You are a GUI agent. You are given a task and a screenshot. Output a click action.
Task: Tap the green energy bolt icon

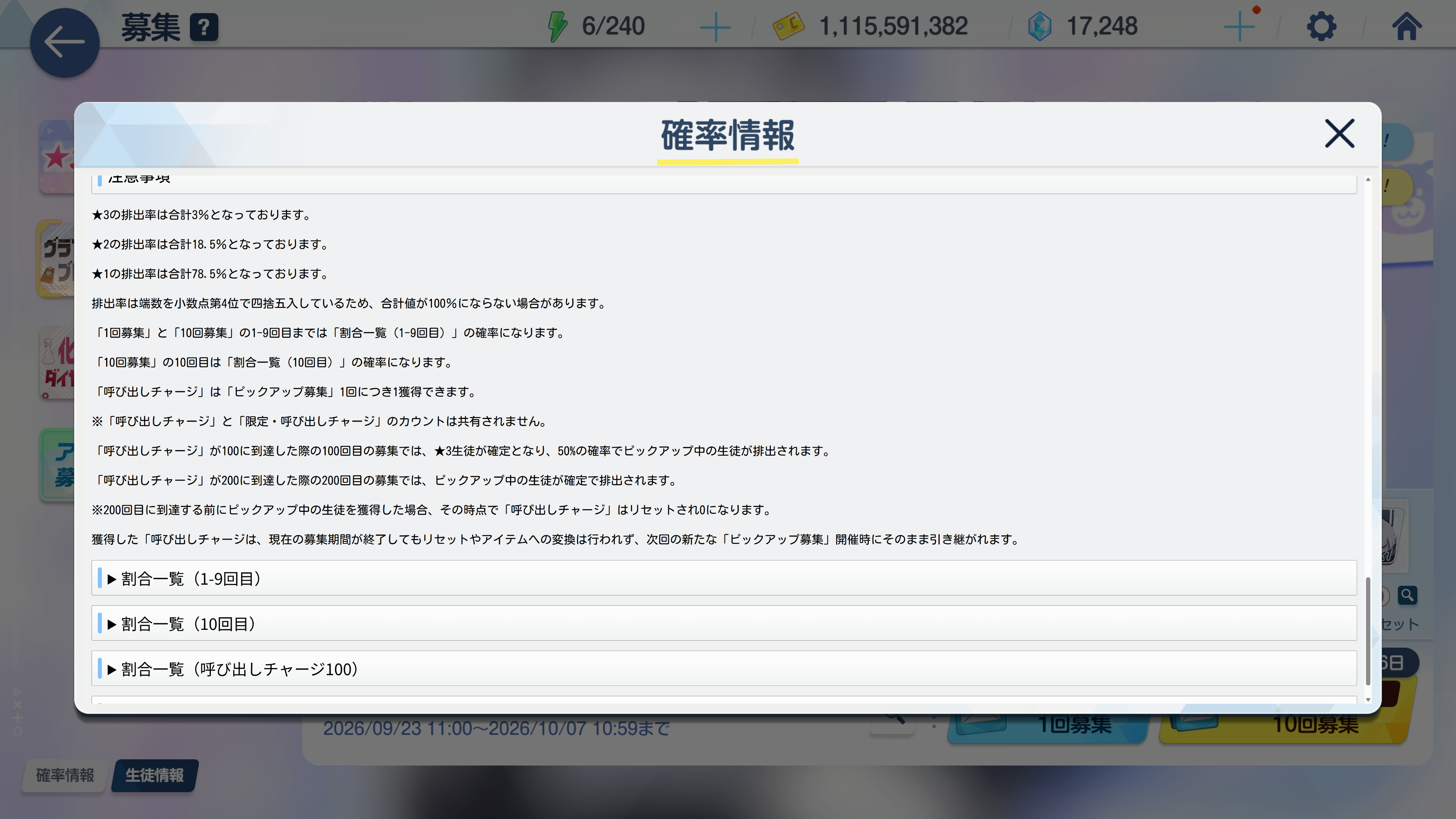(557, 27)
